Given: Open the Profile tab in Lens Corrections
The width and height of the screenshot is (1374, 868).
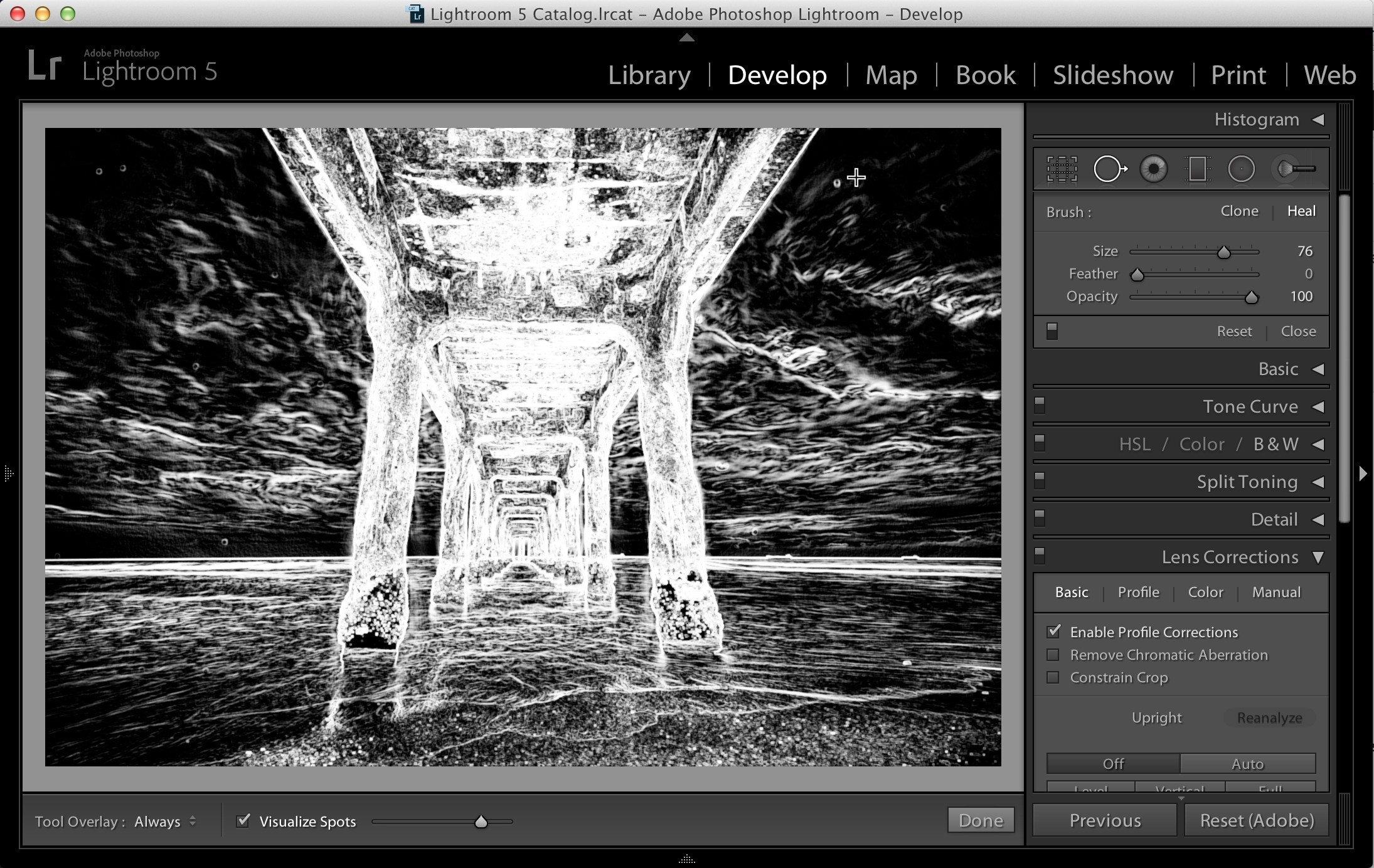Looking at the screenshot, I should [1138, 592].
